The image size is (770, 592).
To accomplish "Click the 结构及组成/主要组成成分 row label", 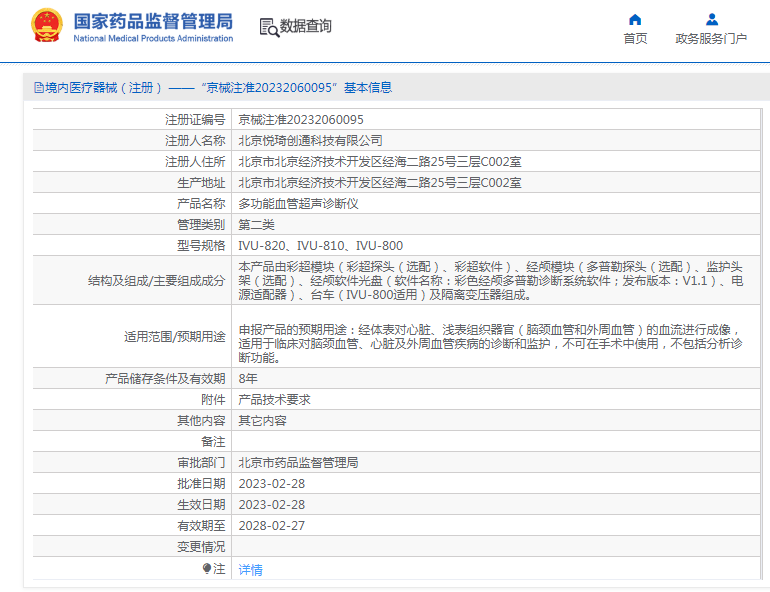I will click(156, 281).
